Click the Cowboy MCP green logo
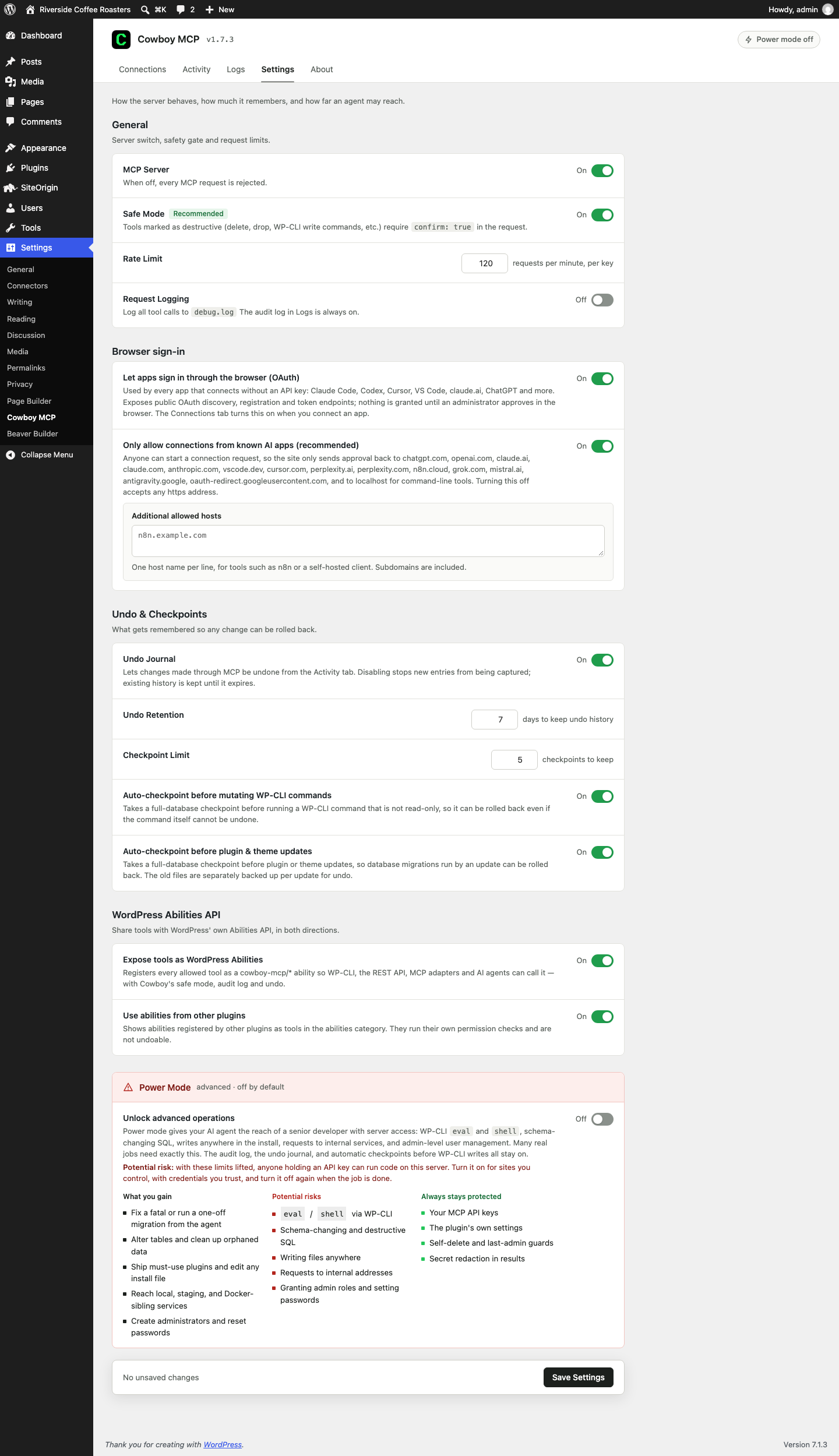Viewport: 839px width, 1456px height. click(x=121, y=40)
